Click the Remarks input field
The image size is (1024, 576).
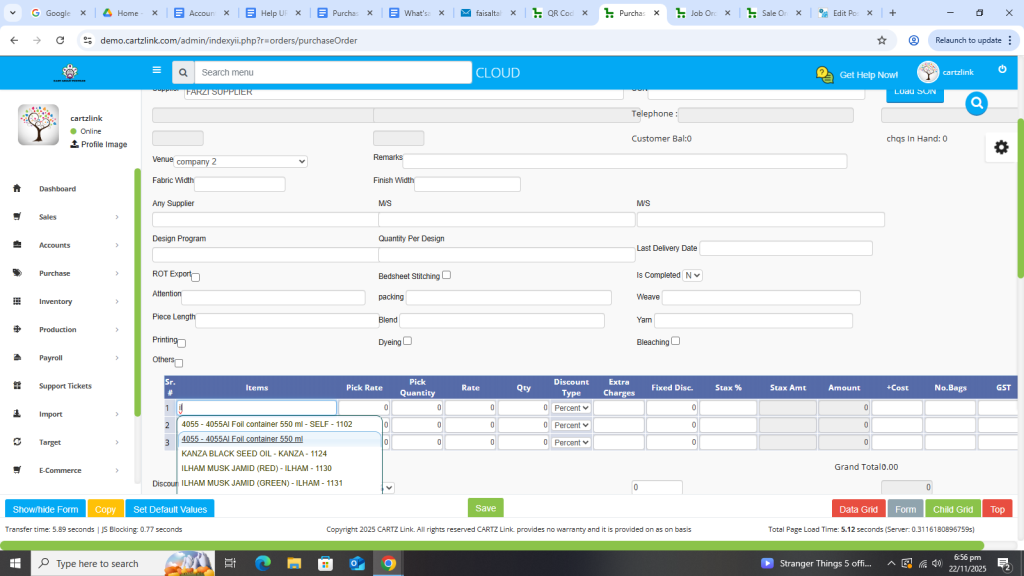coord(625,161)
